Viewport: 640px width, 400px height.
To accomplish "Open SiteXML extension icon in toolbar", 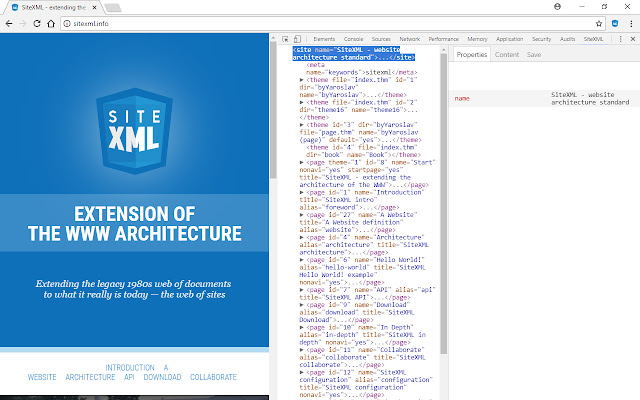I will pos(615,24).
